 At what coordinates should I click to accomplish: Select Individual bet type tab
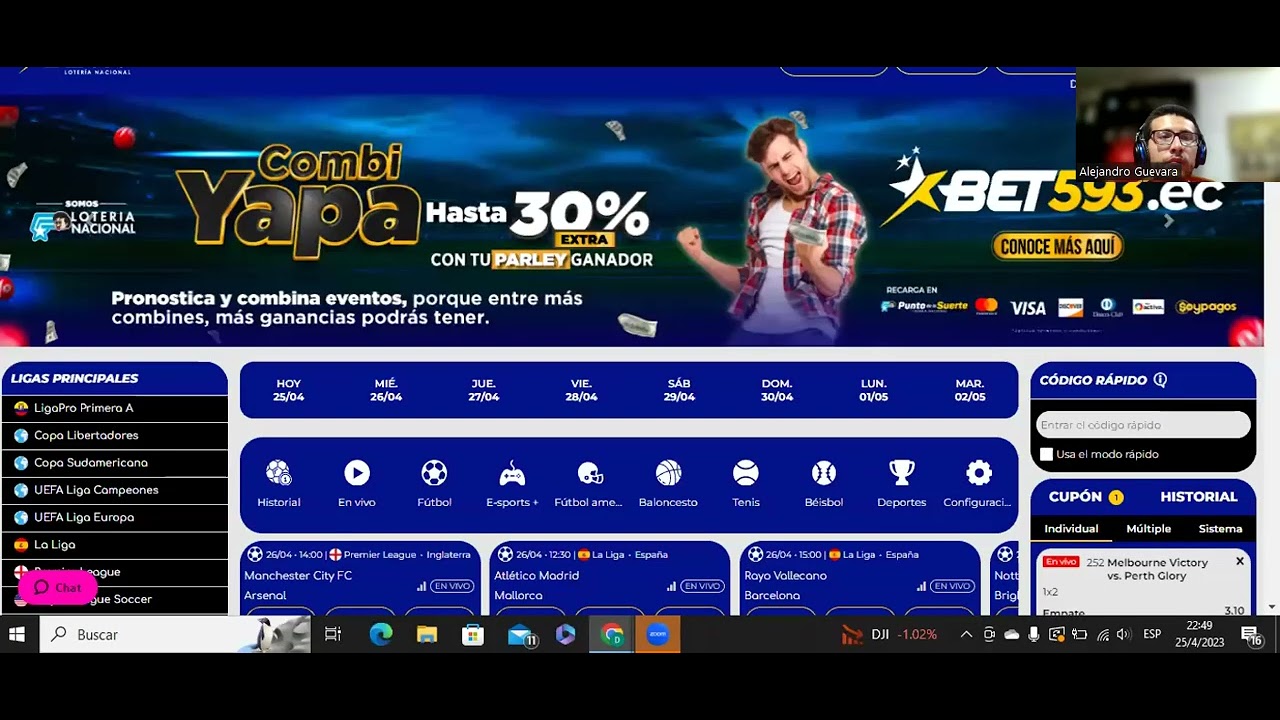point(1071,529)
